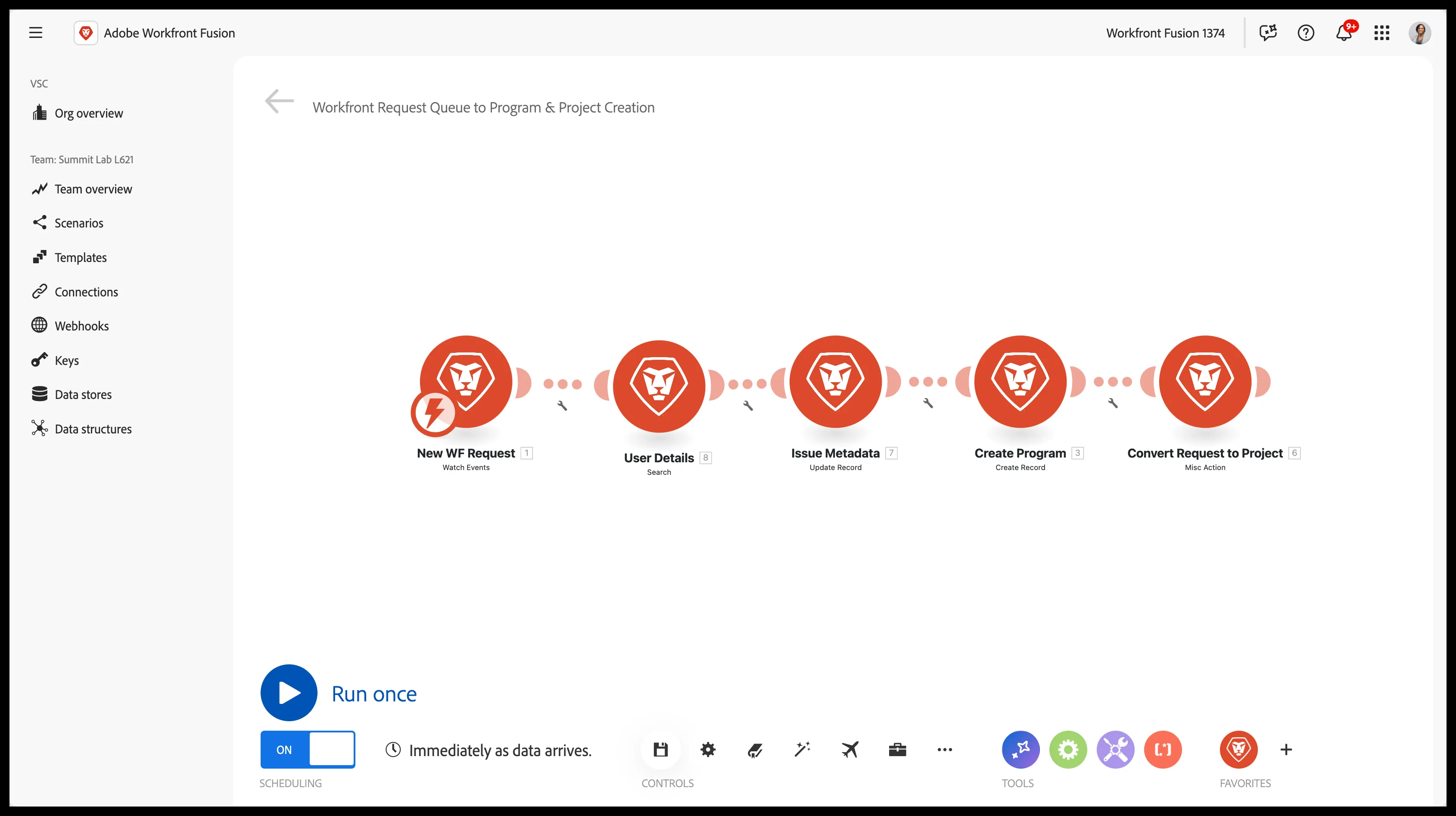The width and height of the screenshot is (1456, 816).
Task: Click the Run once play button
Action: (289, 693)
